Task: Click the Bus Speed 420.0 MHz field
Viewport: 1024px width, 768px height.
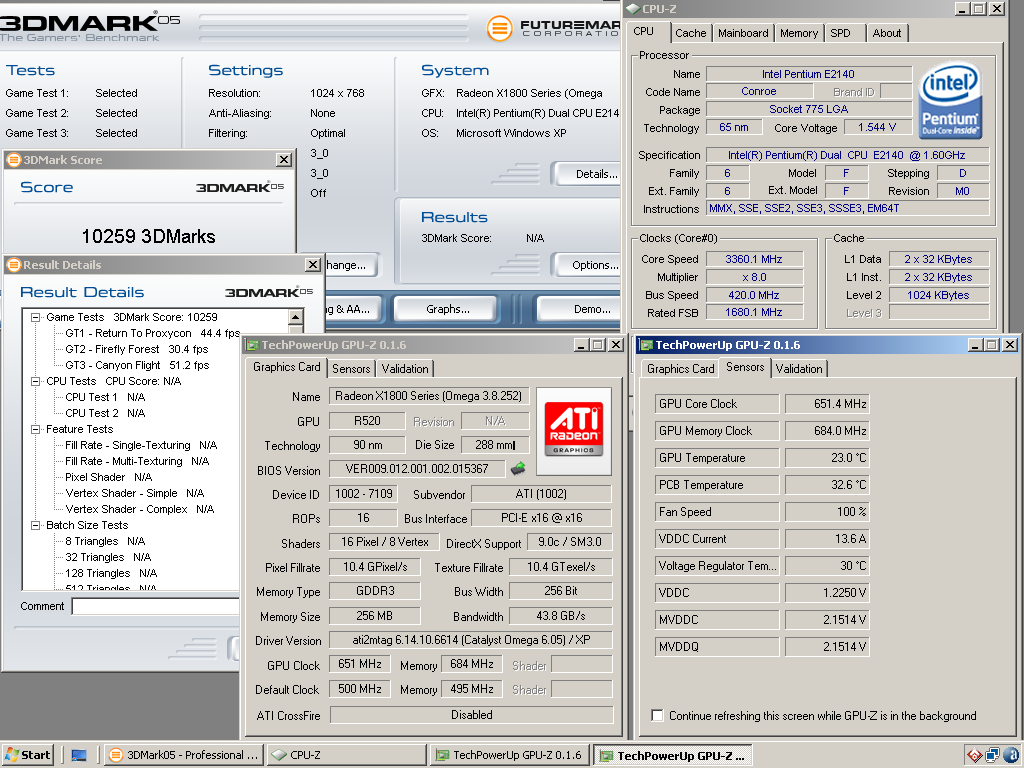Action: pos(754,295)
